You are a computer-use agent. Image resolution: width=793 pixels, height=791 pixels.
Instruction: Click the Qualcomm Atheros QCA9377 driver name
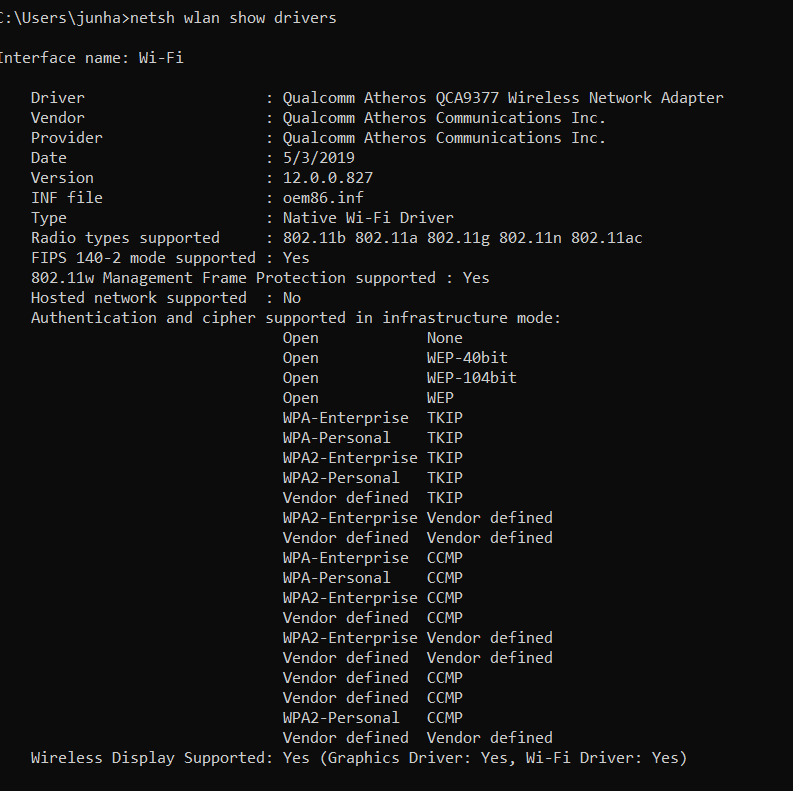pyautogui.click(x=503, y=98)
